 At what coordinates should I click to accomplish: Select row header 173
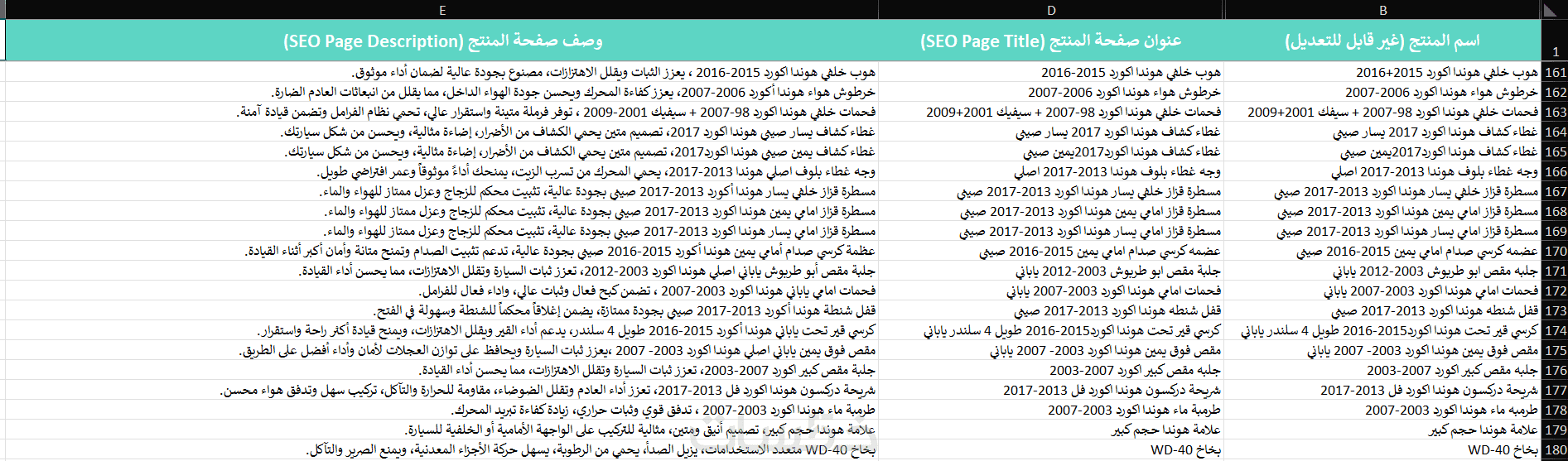[x=1554, y=310]
